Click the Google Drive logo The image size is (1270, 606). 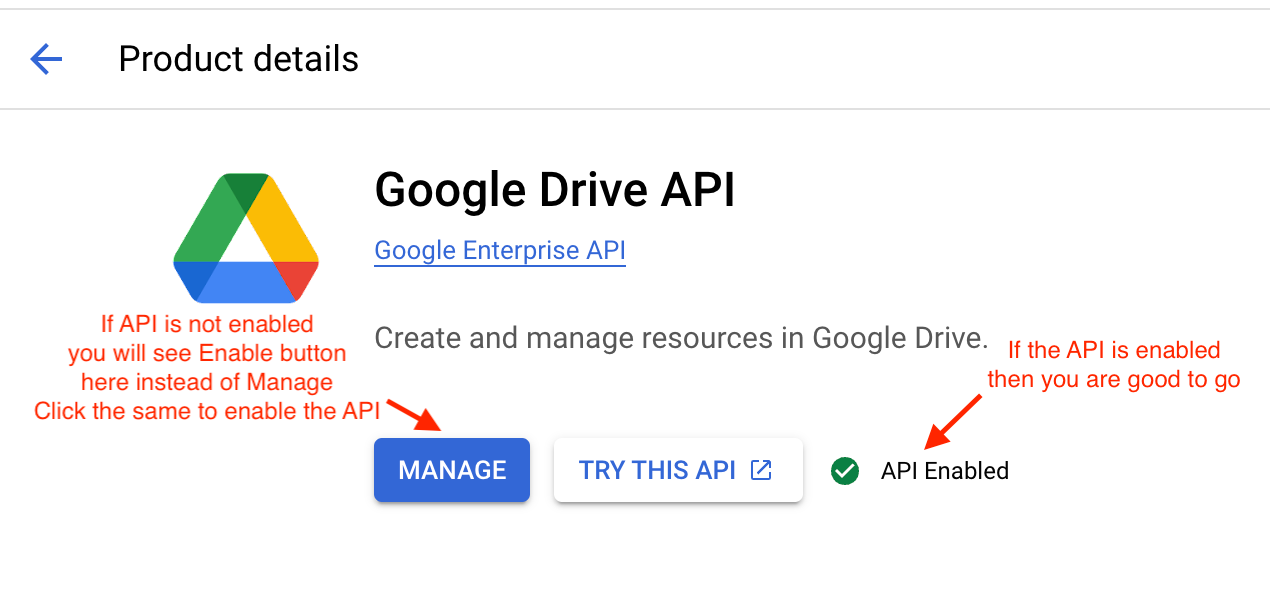pyautogui.click(x=246, y=237)
